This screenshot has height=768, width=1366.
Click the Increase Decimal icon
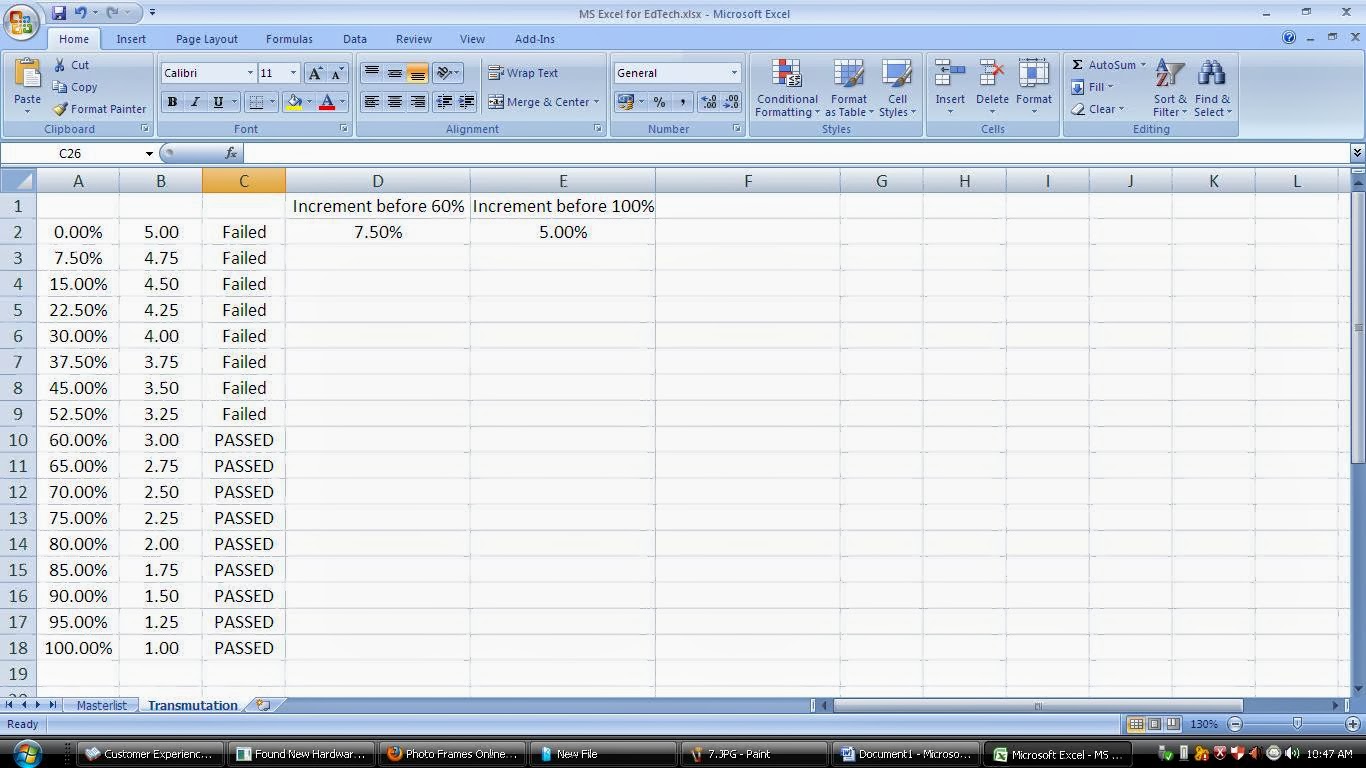(x=708, y=101)
